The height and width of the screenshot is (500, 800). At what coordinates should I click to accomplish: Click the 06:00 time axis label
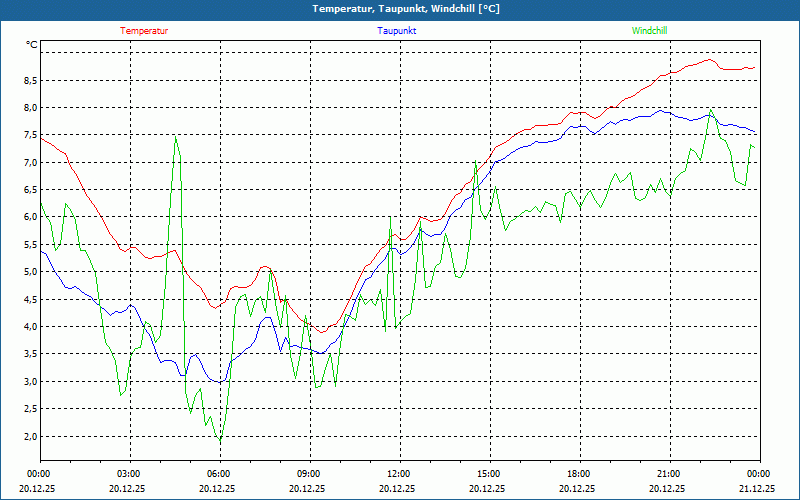[220, 474]
